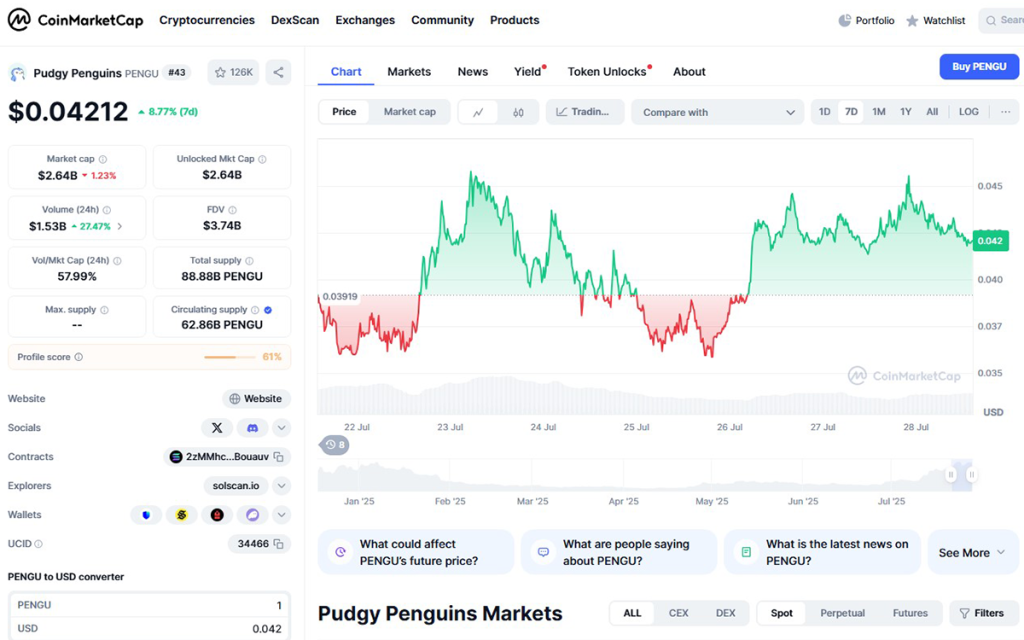Image resolution: width=1024 pixels, height=640 pixels.
Task: Click the yellow wallet icon
Action: [x=182, y=515]
